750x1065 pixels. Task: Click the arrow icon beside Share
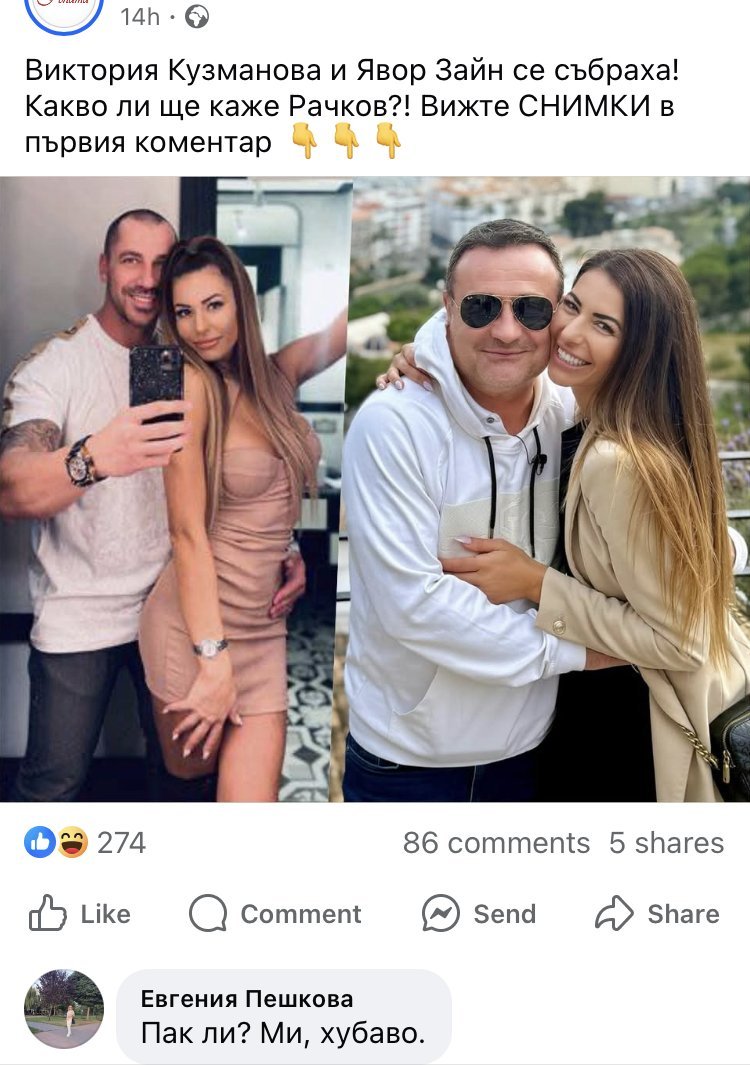(x=613, y=913)
